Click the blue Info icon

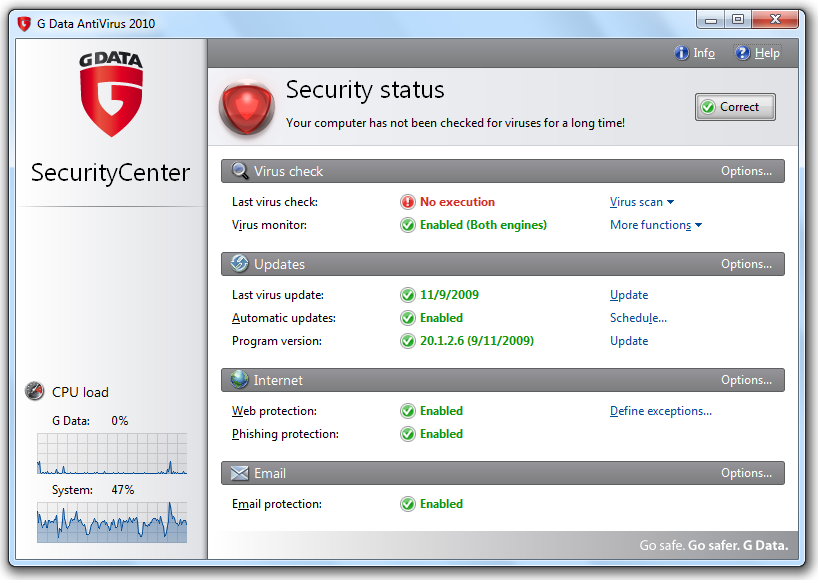pyautogui.click(x=681, y=53)
